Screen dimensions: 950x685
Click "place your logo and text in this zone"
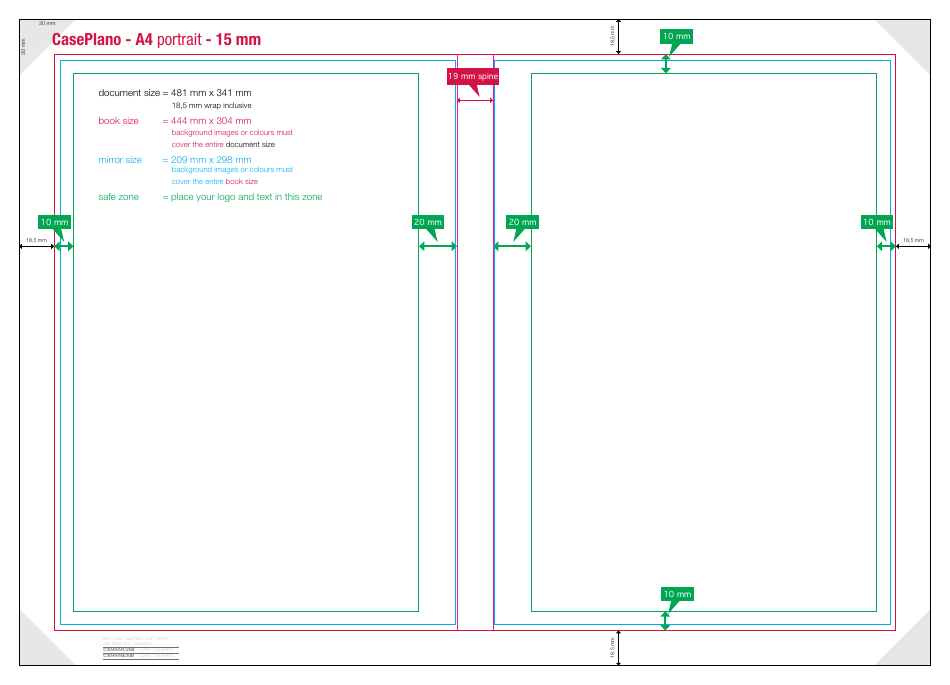click(246, 197)
